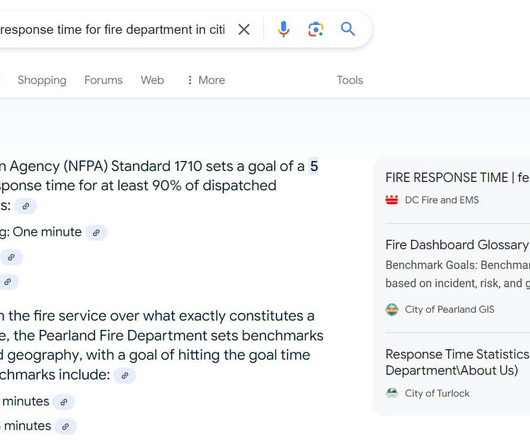
Task: Open the Response Time Statistics source
Action: coord(457,362)
